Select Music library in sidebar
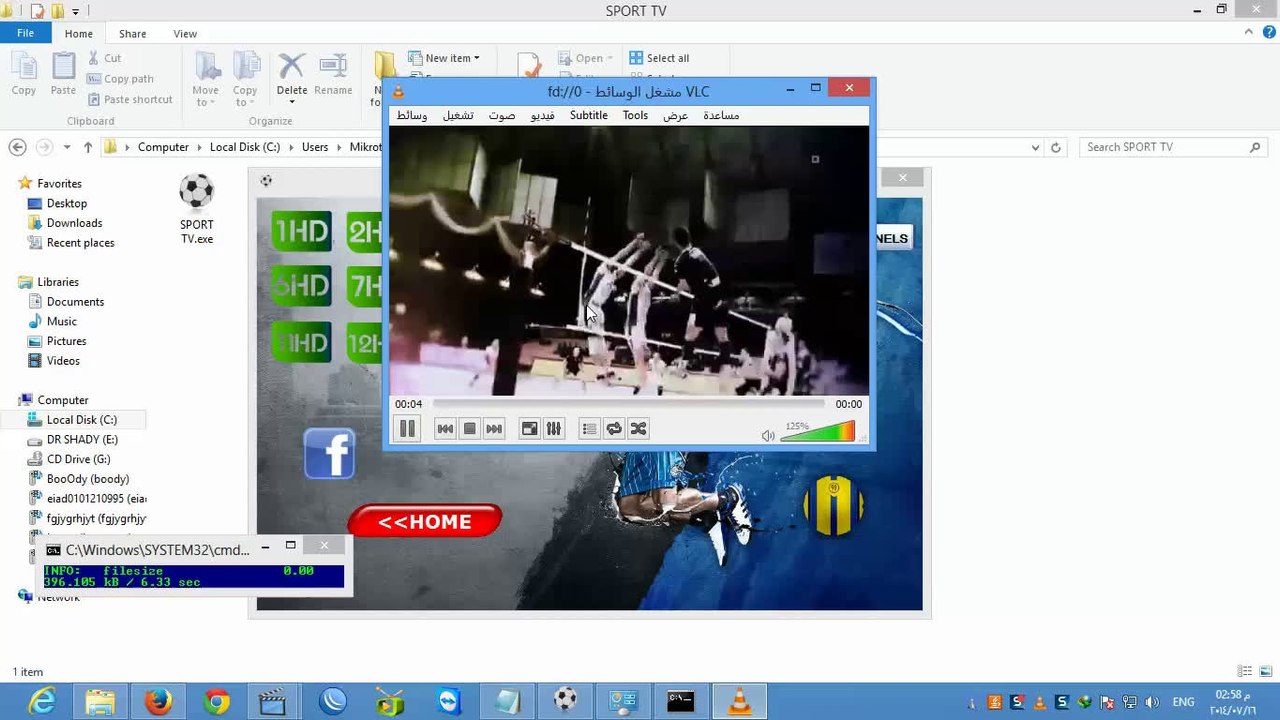1280x720 pixels. click(x=61, y=322)
